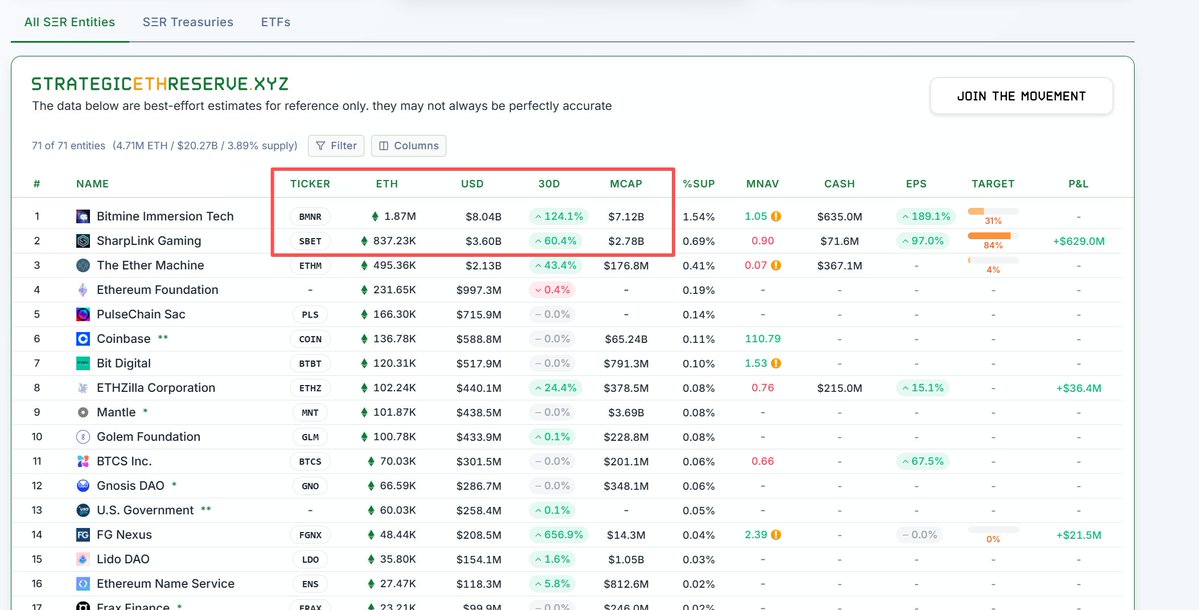Open the StrategicETHReserve.xyz logo link
The width and height of the screenshot is (1199, 610).
click(x=160, y=83)
